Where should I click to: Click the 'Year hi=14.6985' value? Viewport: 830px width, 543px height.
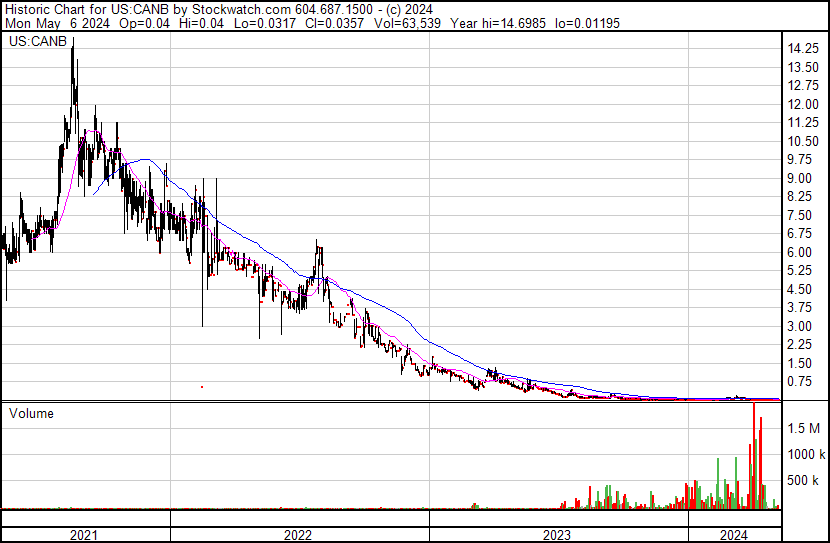pyautogui.click(x=498, y=23)
